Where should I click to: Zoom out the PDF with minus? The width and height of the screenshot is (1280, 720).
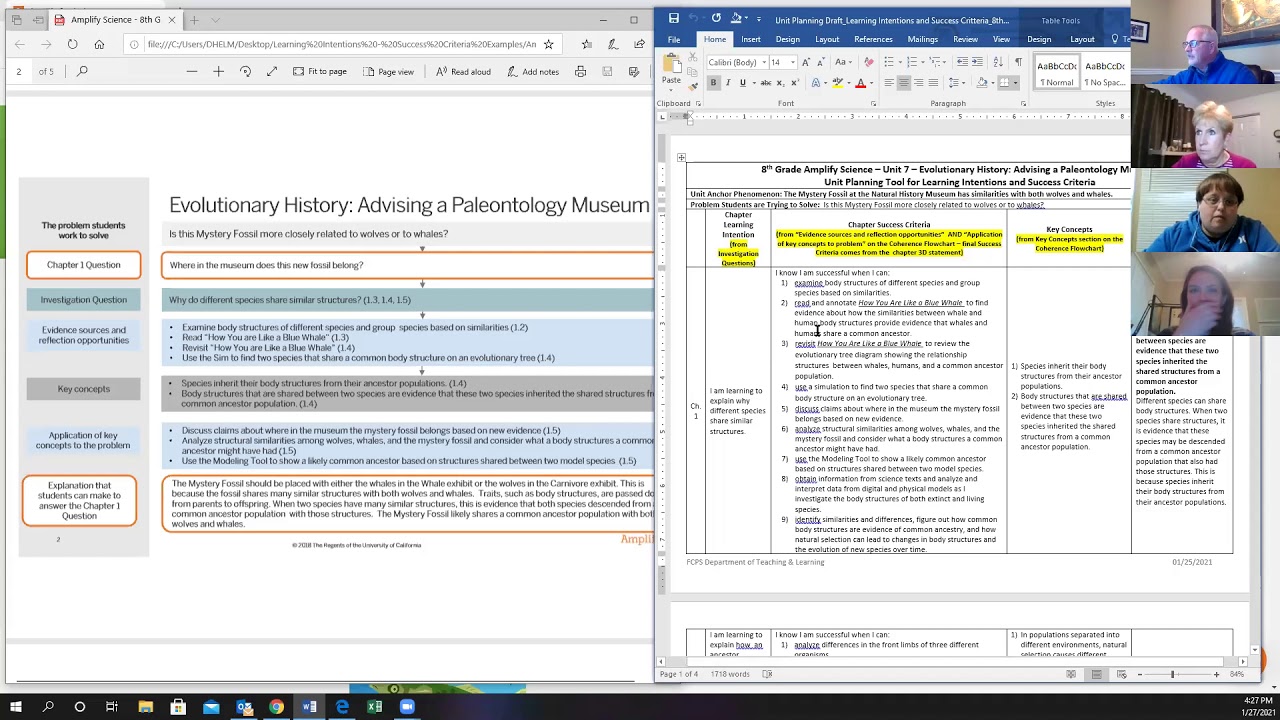[x=192, y=71]
